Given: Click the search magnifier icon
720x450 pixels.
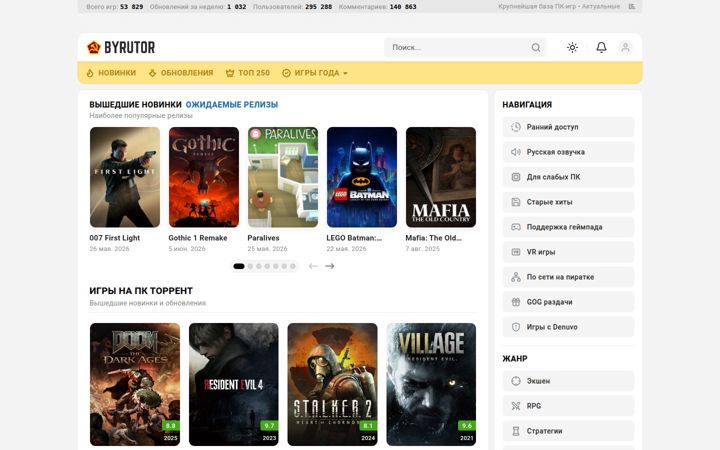Looking at the screenshot, I should [x=536, y=47].
